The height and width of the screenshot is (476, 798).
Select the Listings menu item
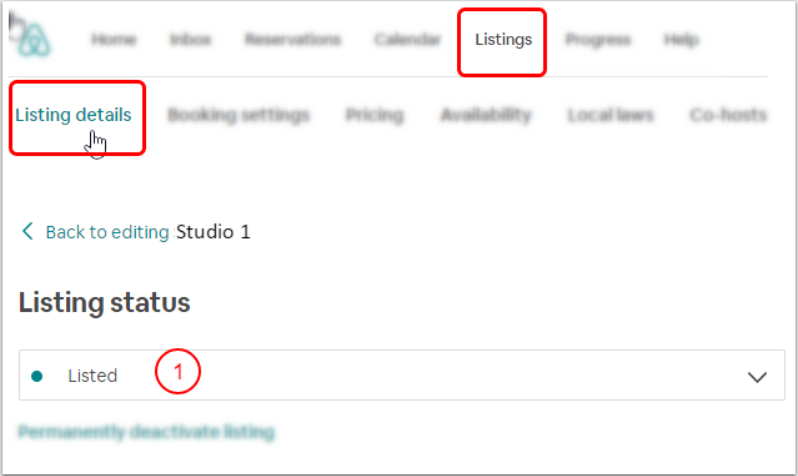(503, 40)
